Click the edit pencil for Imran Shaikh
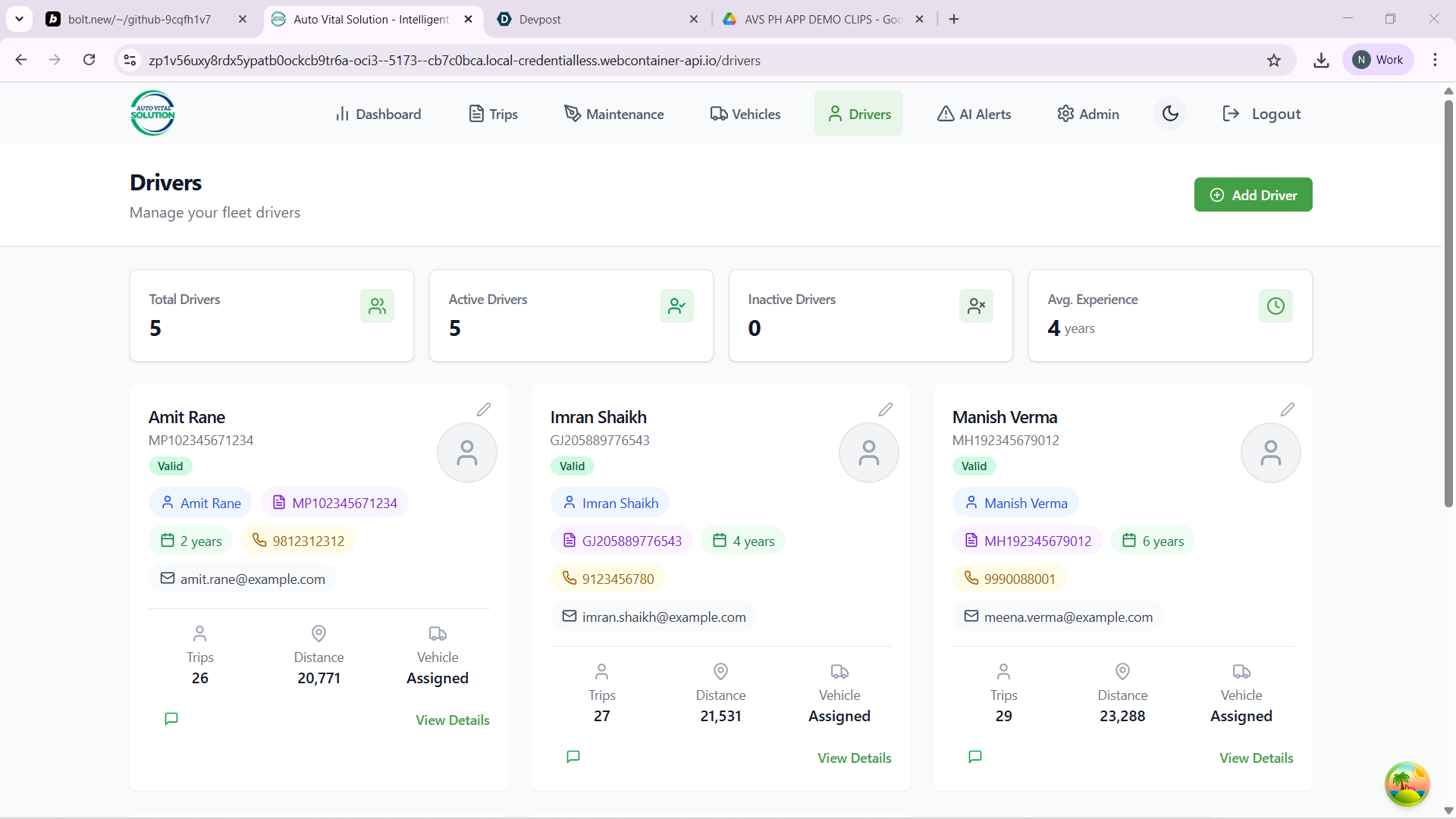Screen dimensions: 1456x819 point(886,409)
